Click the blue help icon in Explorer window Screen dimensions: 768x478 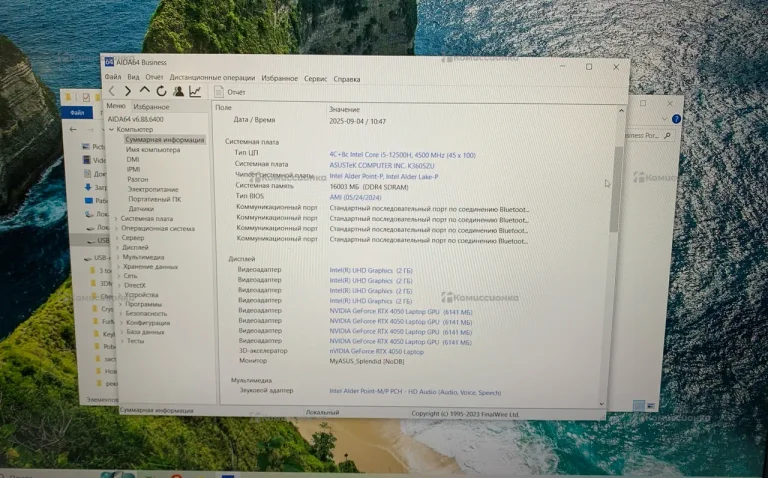(x=676, y=119)
